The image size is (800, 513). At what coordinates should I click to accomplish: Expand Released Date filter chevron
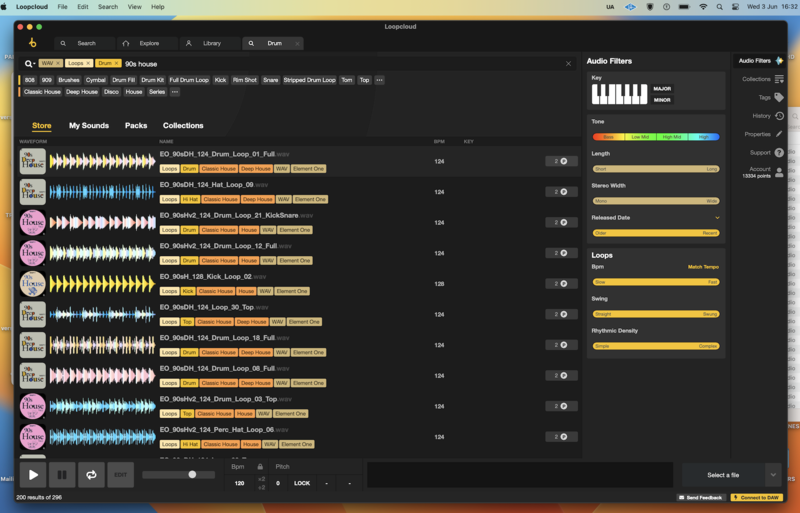[x=717, y=218]
